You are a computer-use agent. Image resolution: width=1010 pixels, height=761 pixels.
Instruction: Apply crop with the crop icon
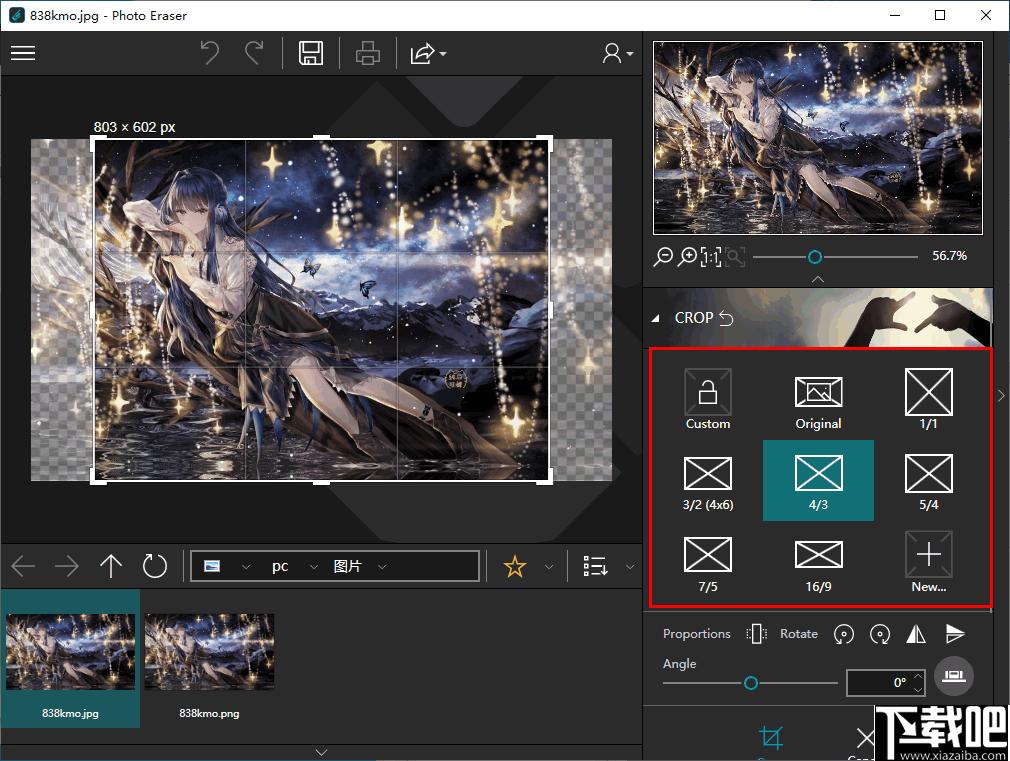pos(771,737)
